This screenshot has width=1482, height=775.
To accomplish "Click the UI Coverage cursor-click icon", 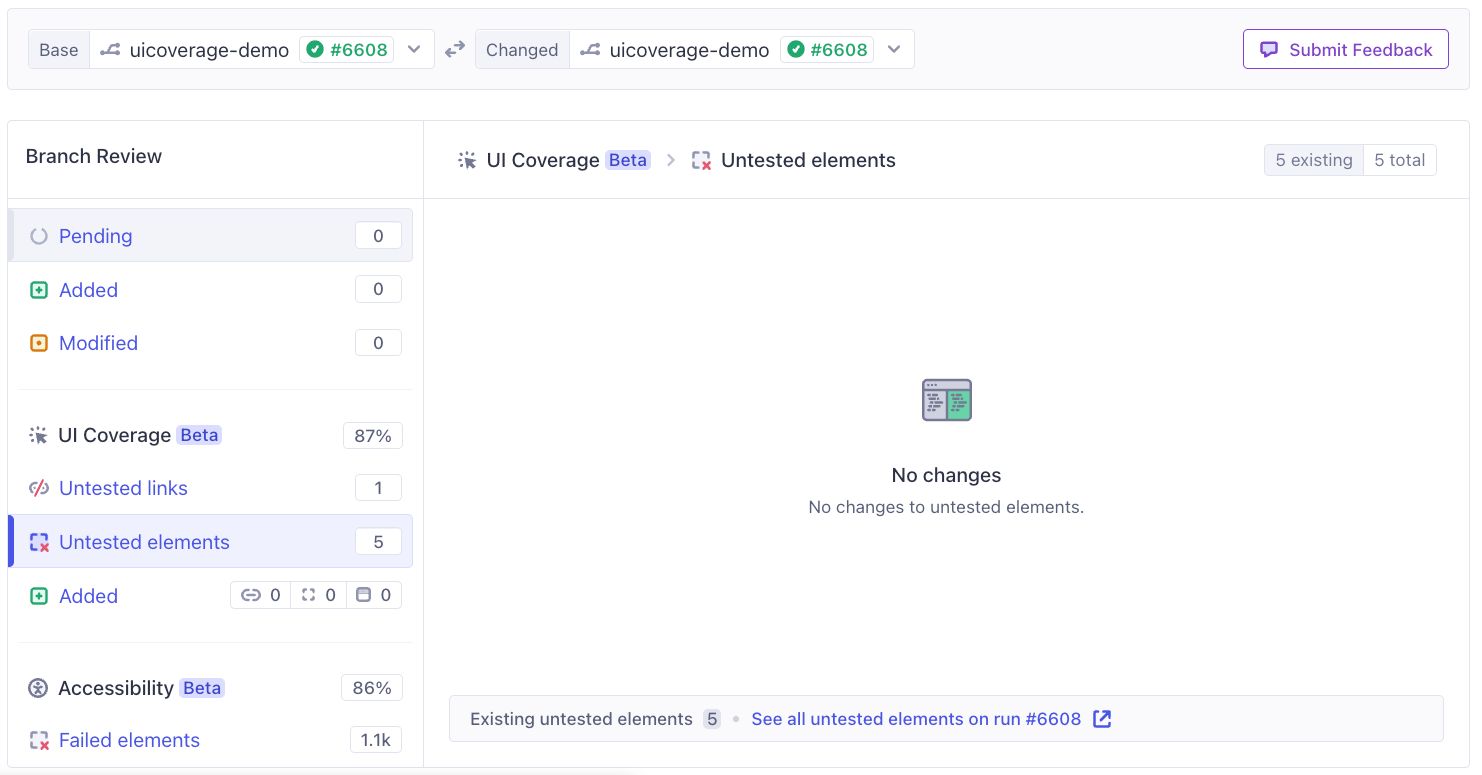I will click(x=38, y=435).
